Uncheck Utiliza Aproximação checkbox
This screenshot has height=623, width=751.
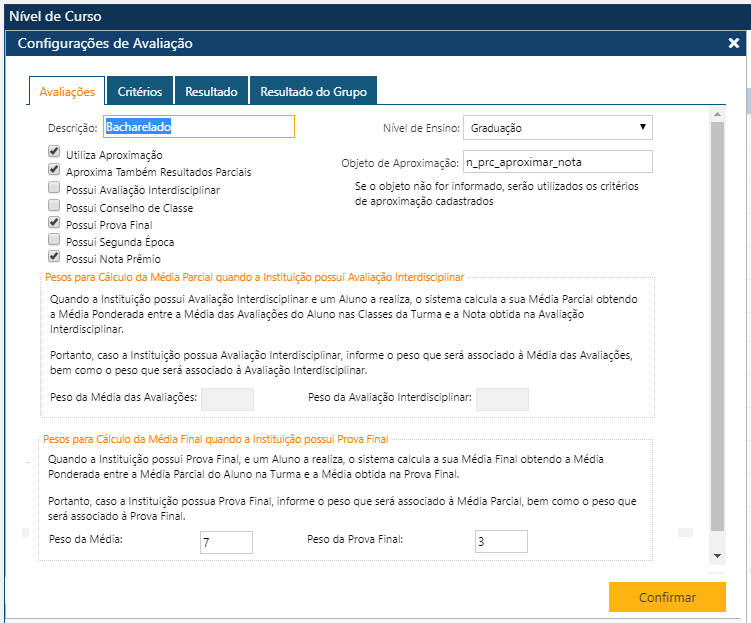point(54,153)
